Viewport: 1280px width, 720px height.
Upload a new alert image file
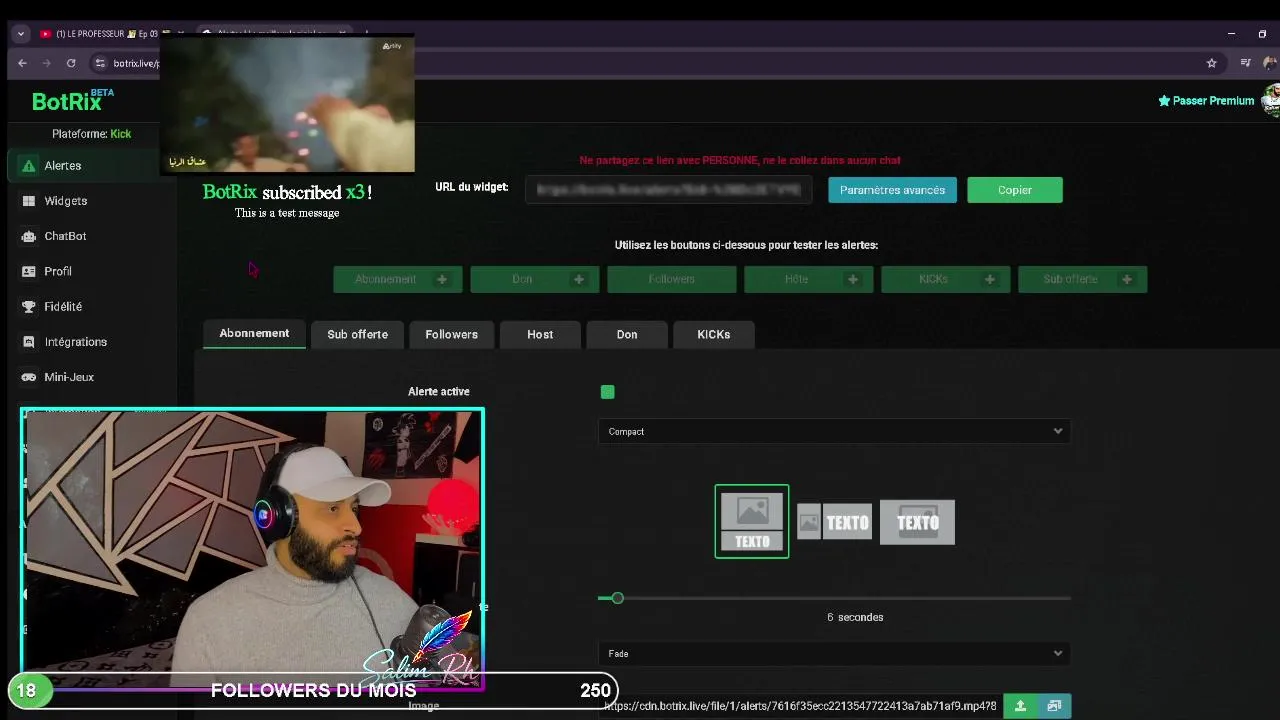pyautogui.click(x=1020, y=706)
